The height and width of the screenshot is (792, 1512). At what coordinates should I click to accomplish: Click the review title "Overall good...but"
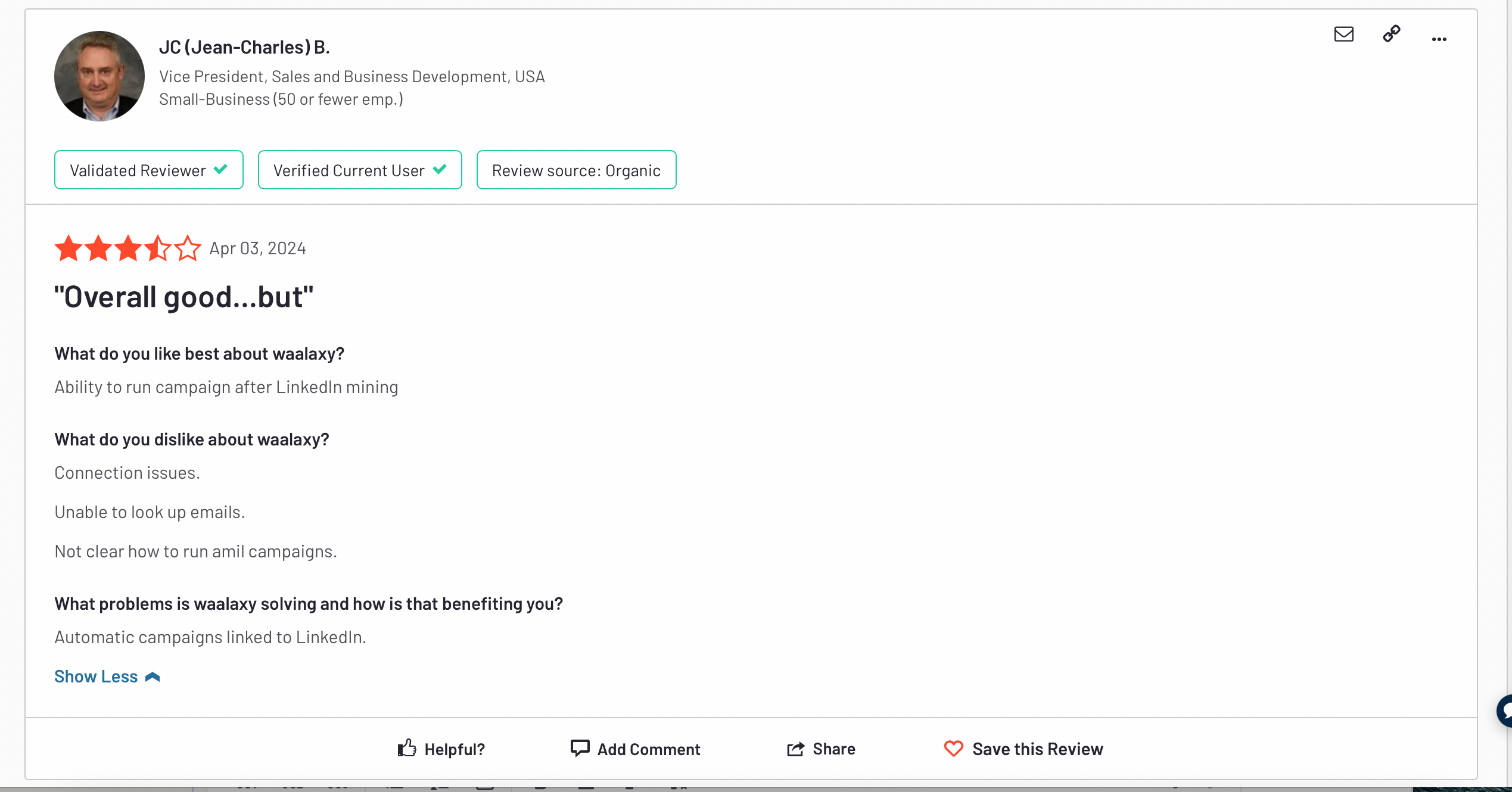(x=183, y=297)
